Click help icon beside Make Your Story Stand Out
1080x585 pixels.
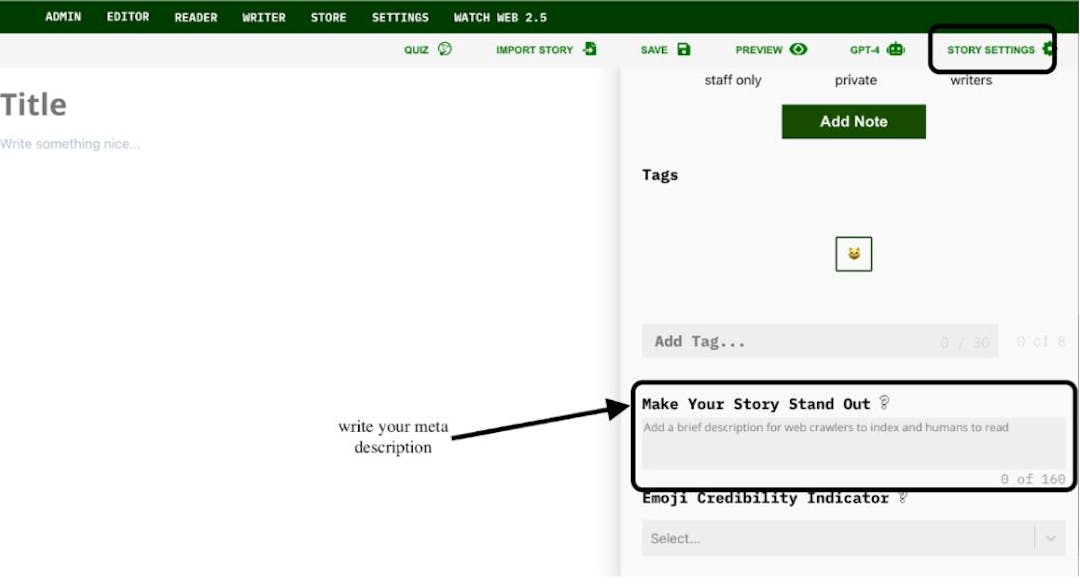pos(884,403)
